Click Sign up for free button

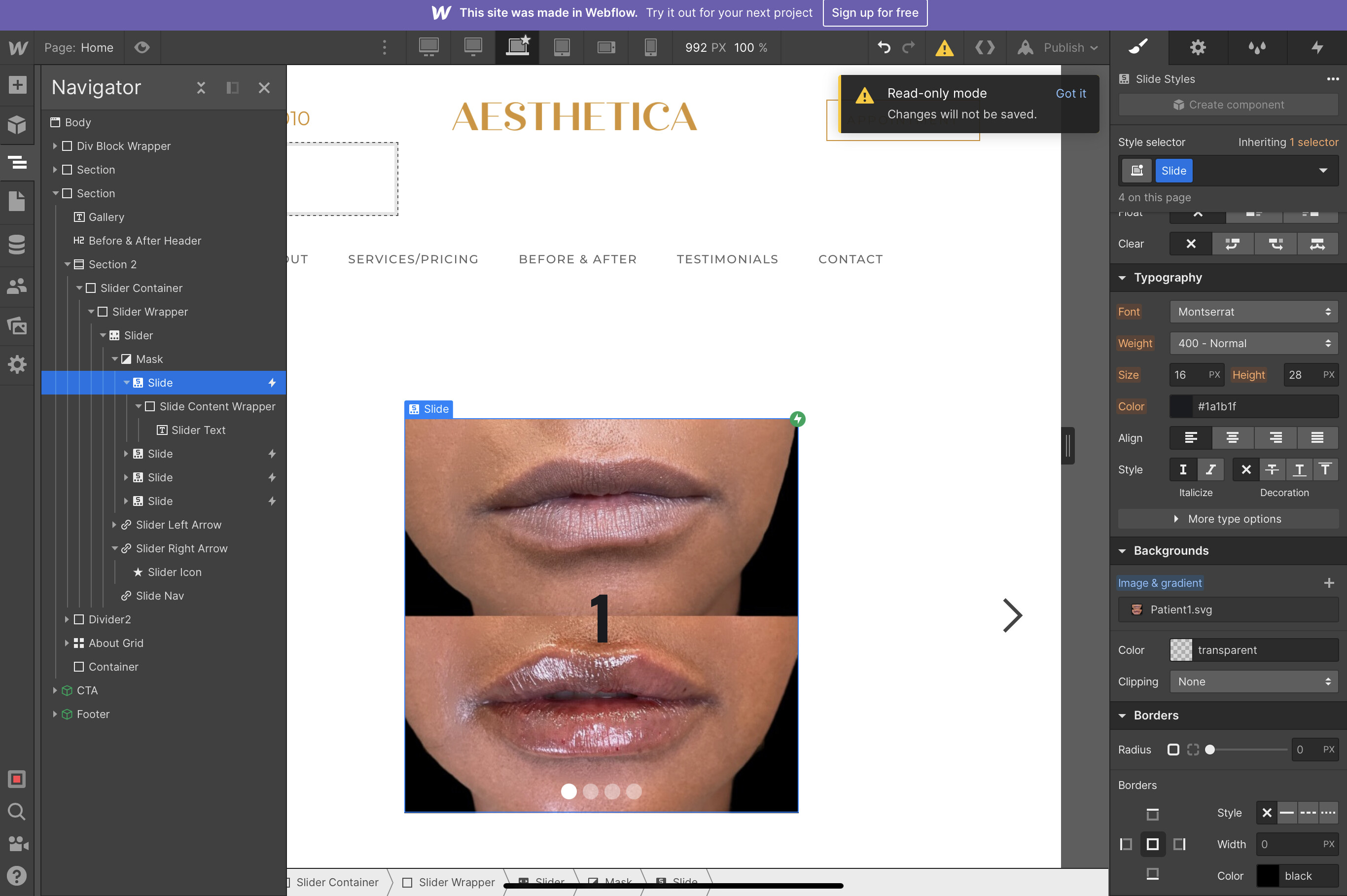point(875,12)
